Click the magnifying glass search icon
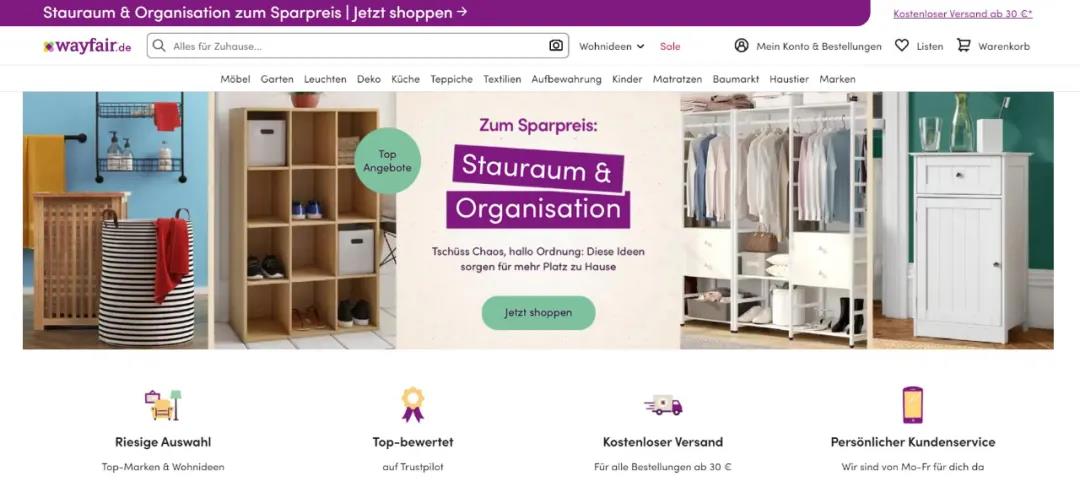Viewport: 1080px width, 498px height. coord(159,46)
